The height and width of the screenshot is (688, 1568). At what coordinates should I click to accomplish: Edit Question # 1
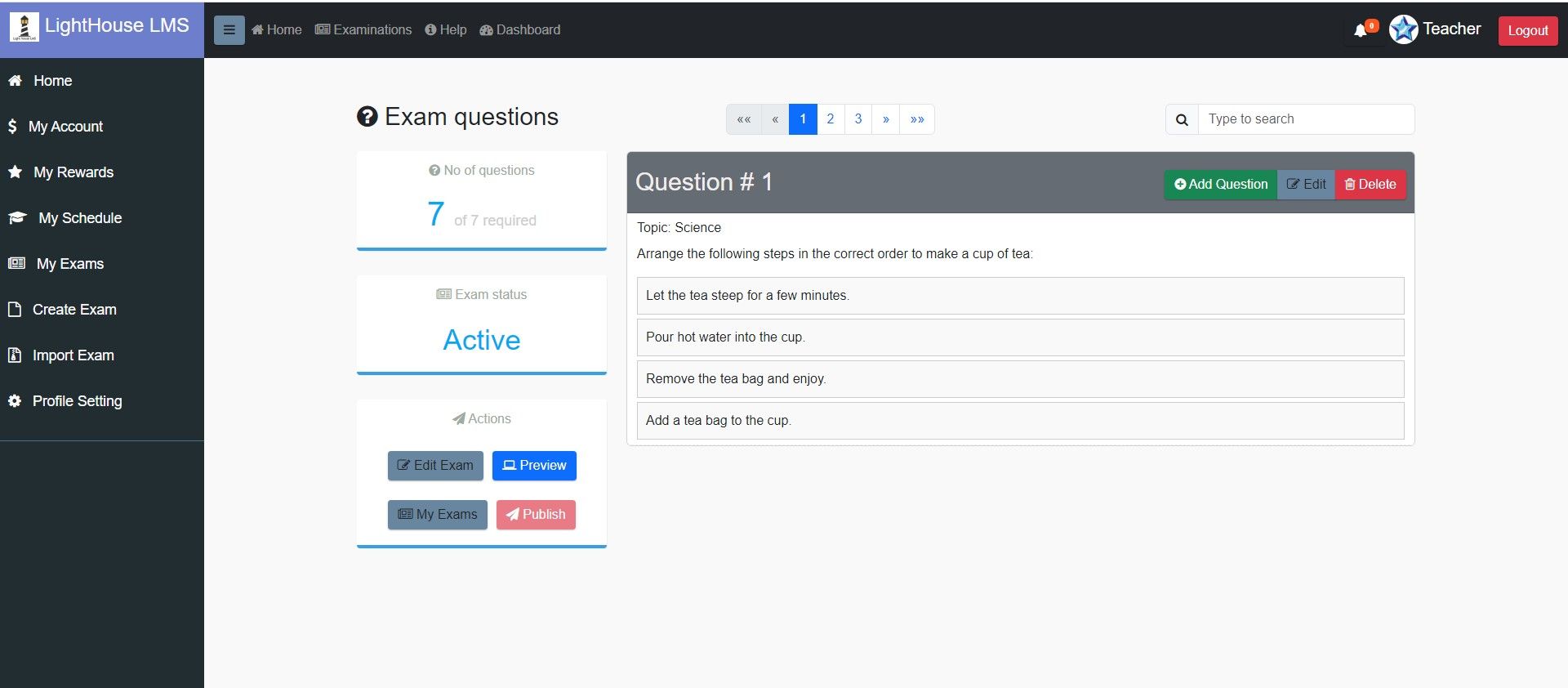point(1306,185)
